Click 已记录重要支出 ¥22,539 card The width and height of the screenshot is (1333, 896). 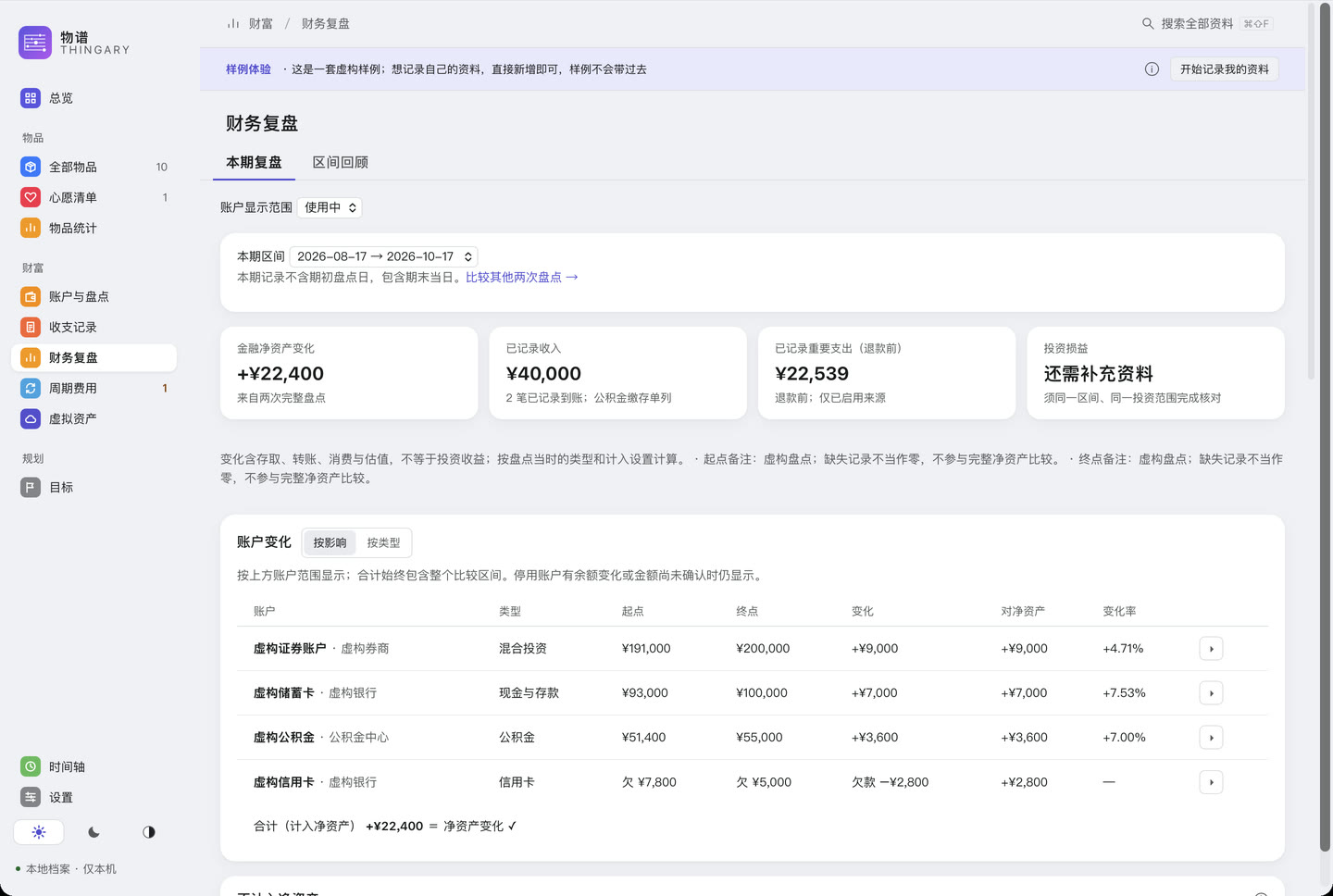[887, 373]
